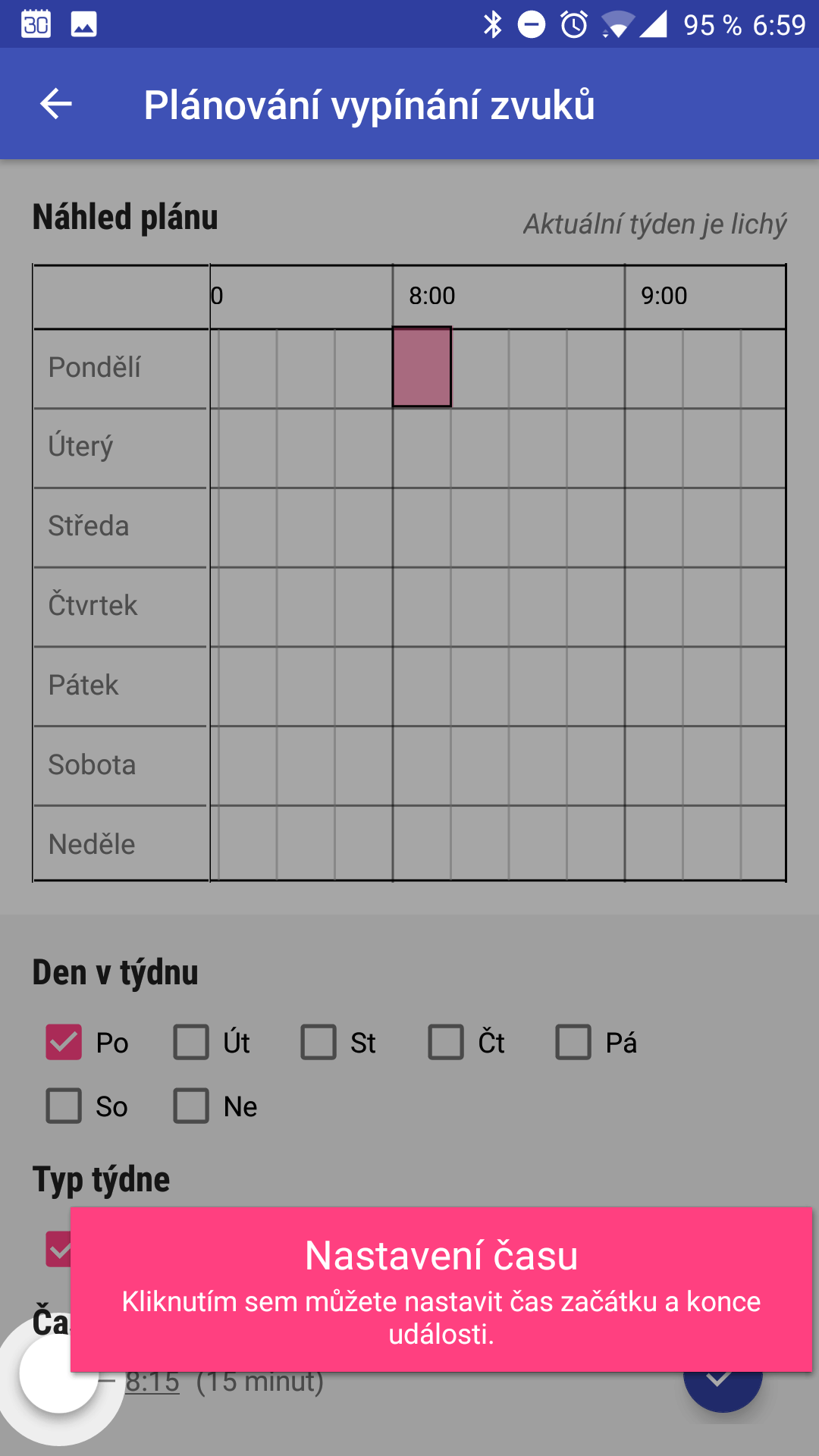Tap the 8:15 end time link
Viewport: 819px width, 1456px height.
[152, 1383]
